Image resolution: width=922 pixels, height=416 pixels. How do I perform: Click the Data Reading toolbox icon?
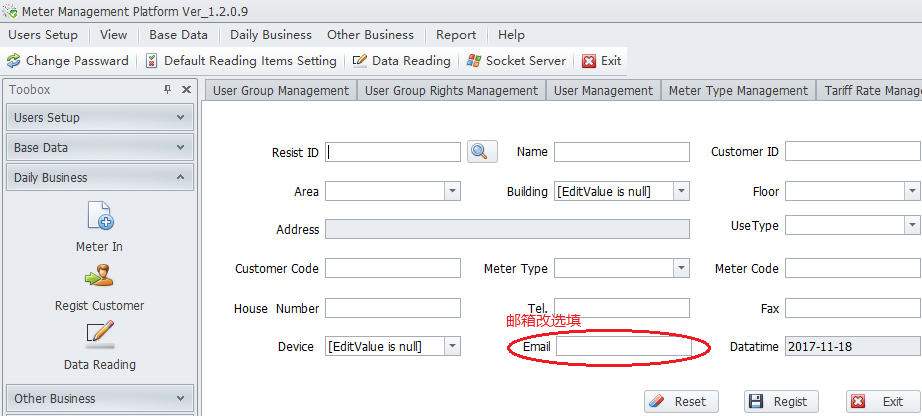(99, 335)
